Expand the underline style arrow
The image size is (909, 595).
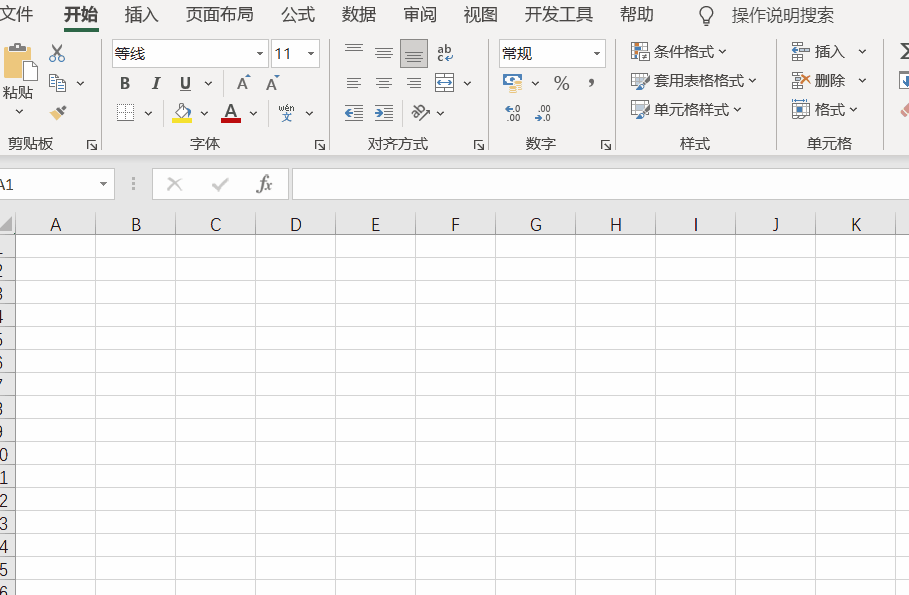pos(208,84)
